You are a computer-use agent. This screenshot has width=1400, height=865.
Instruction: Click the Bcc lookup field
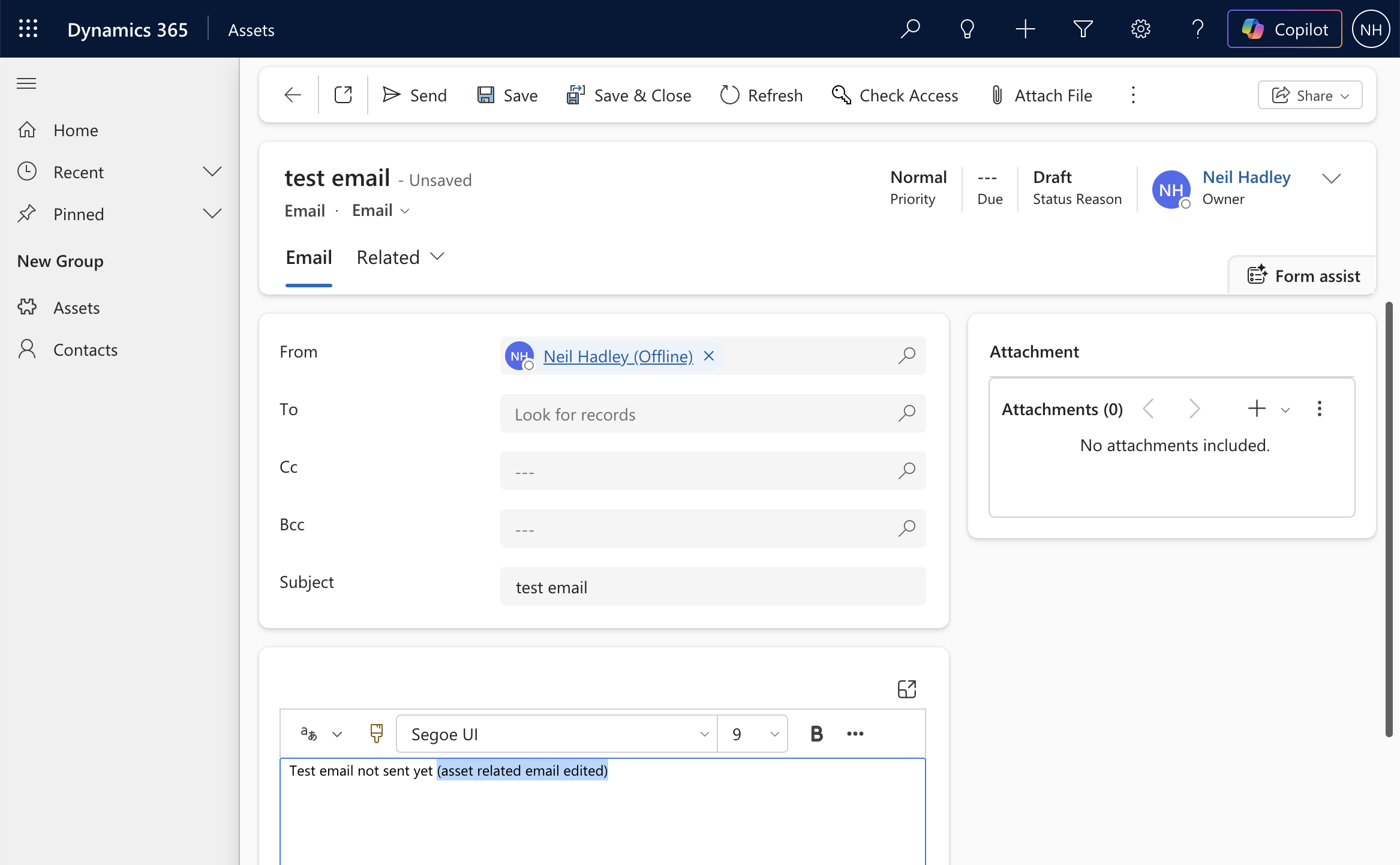coord(713,528)
